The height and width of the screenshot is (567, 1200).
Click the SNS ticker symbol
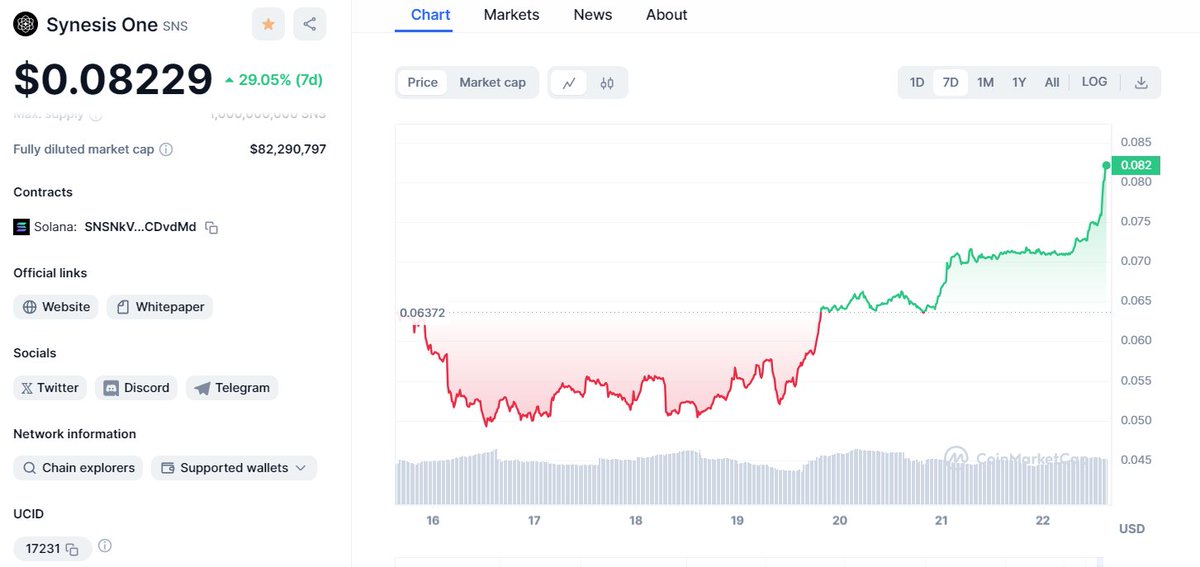(175, 26)
